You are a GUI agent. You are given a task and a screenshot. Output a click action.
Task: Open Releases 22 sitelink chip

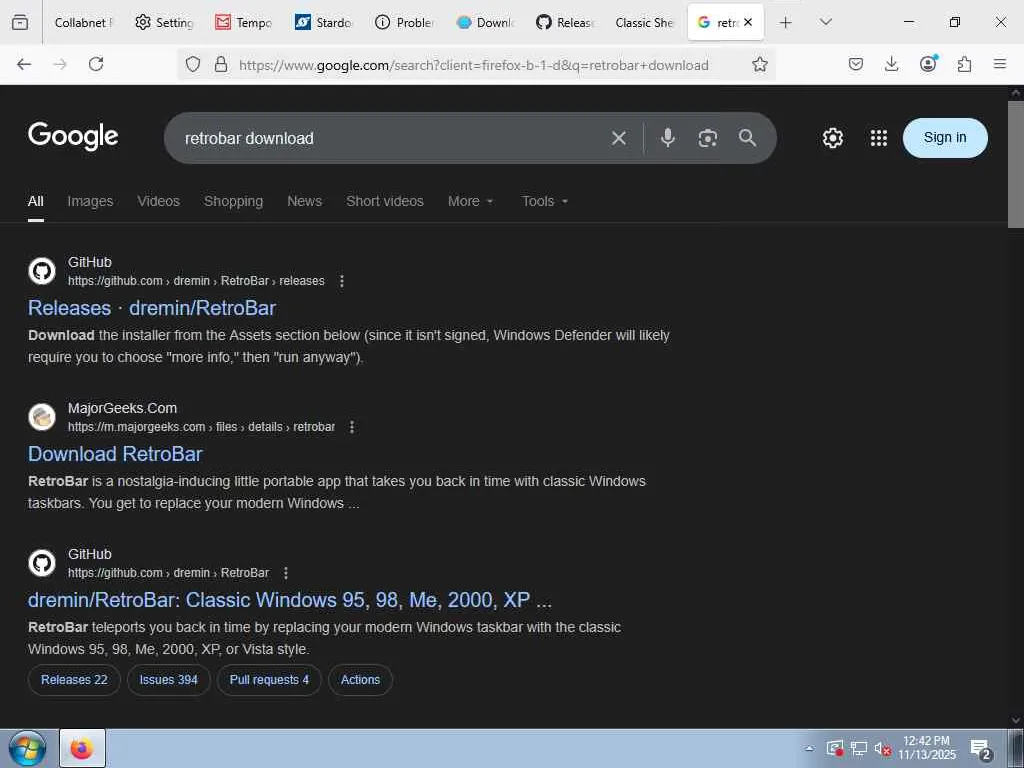[74, 680]
